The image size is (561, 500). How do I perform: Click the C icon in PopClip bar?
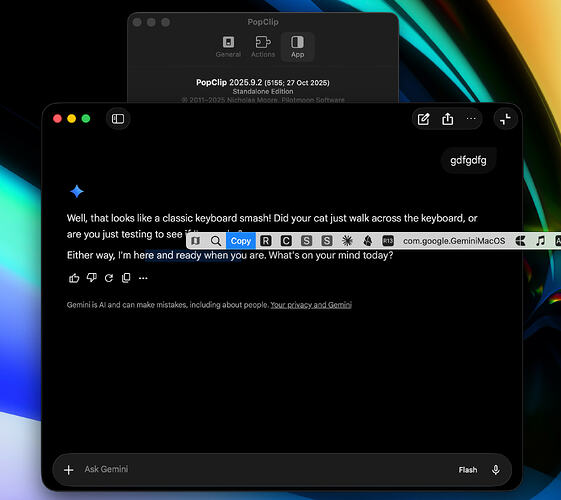[286, 241]
